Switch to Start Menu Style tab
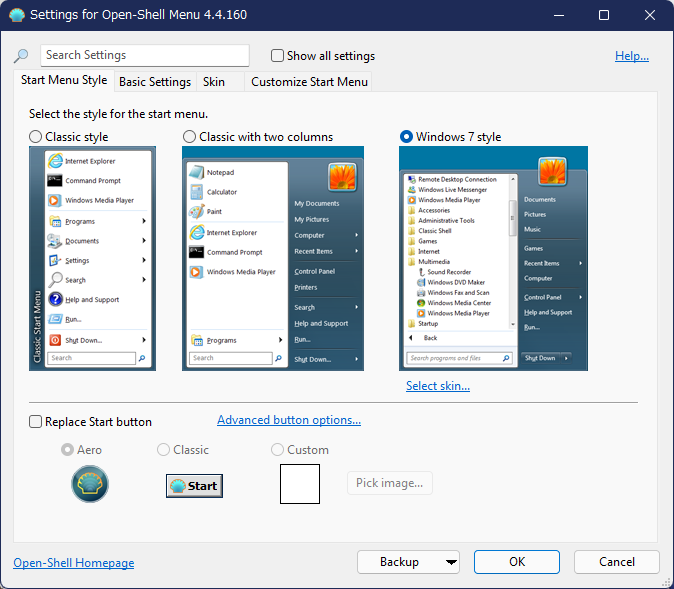This screenshot has height=589, width=674. (64, 80)
